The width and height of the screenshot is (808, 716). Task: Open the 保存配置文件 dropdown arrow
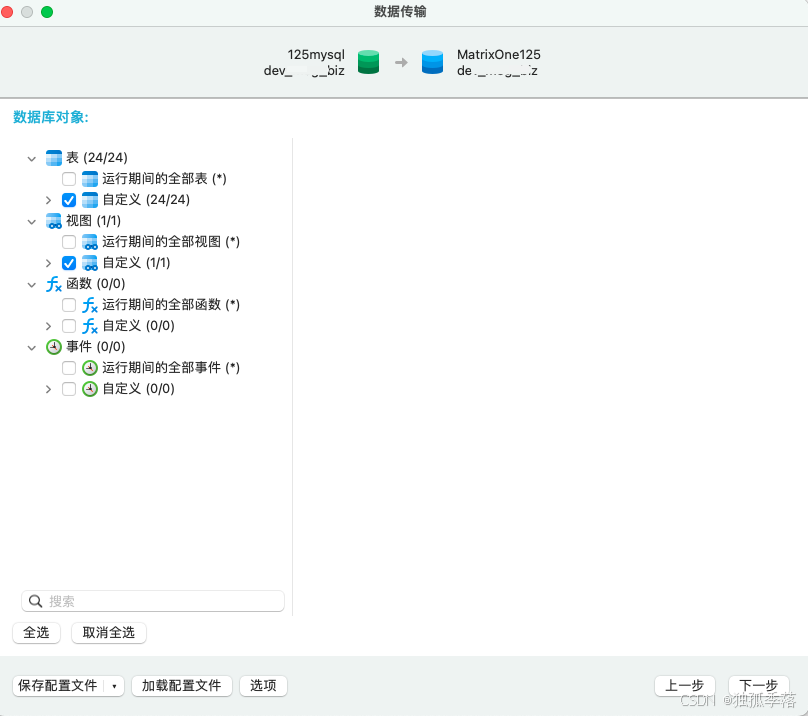click(x=113, y=686)
